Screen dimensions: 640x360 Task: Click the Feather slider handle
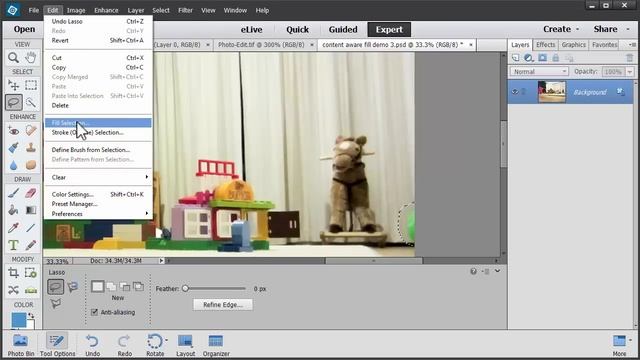pos(185,289)
